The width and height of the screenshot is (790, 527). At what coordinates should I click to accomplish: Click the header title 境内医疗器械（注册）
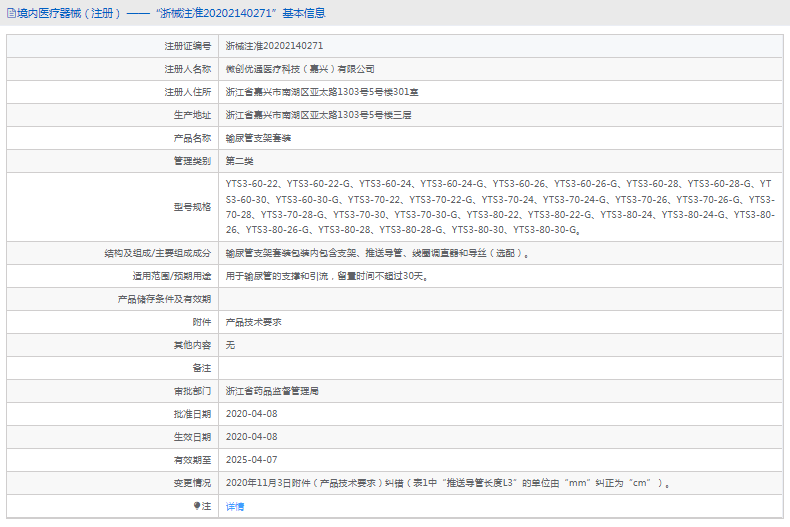click(69, 13)
